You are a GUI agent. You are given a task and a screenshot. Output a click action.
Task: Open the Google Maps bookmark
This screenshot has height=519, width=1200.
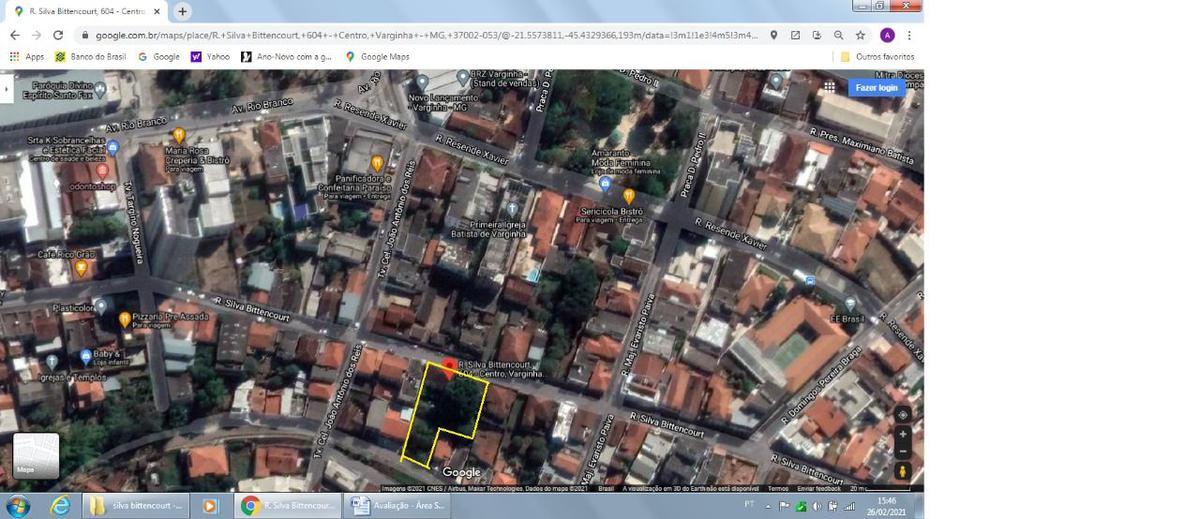click(377, 57)
